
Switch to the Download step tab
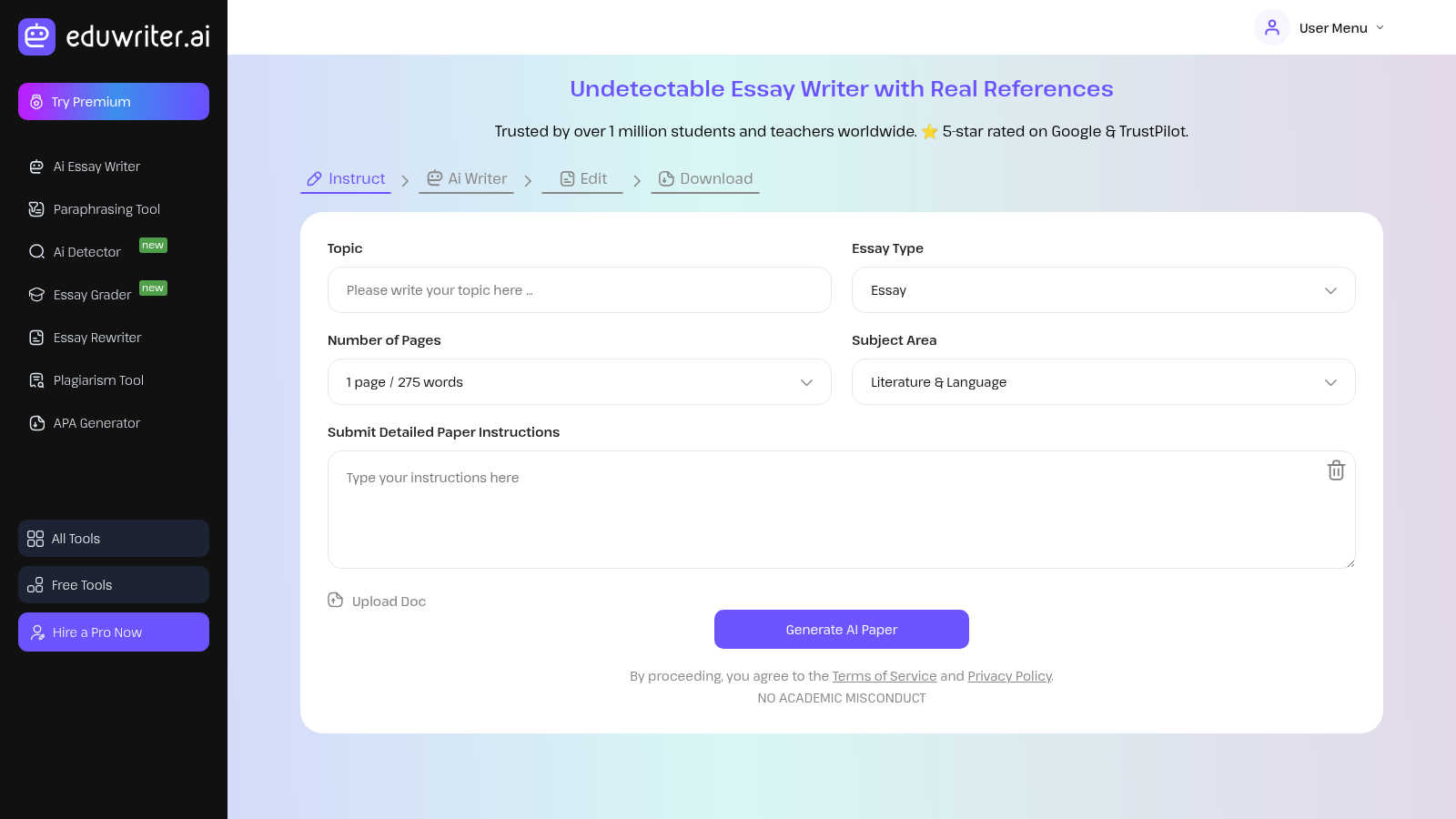[705, 179]
